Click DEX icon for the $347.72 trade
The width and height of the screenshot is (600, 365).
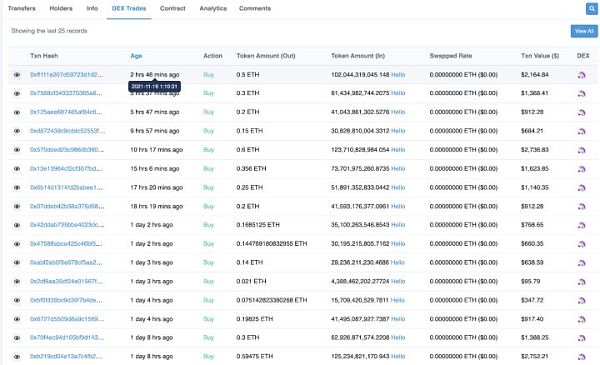click(x=582, y=301)
